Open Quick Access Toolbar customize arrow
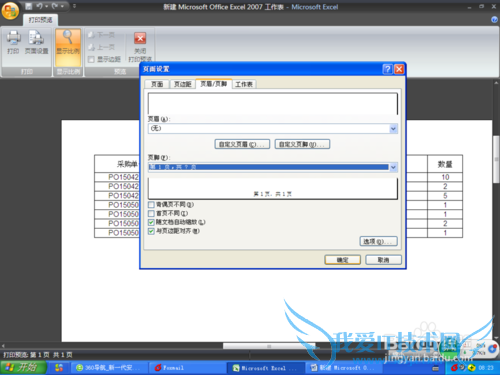500x375 pixels. pyautogui.click(x=74, y=6)
